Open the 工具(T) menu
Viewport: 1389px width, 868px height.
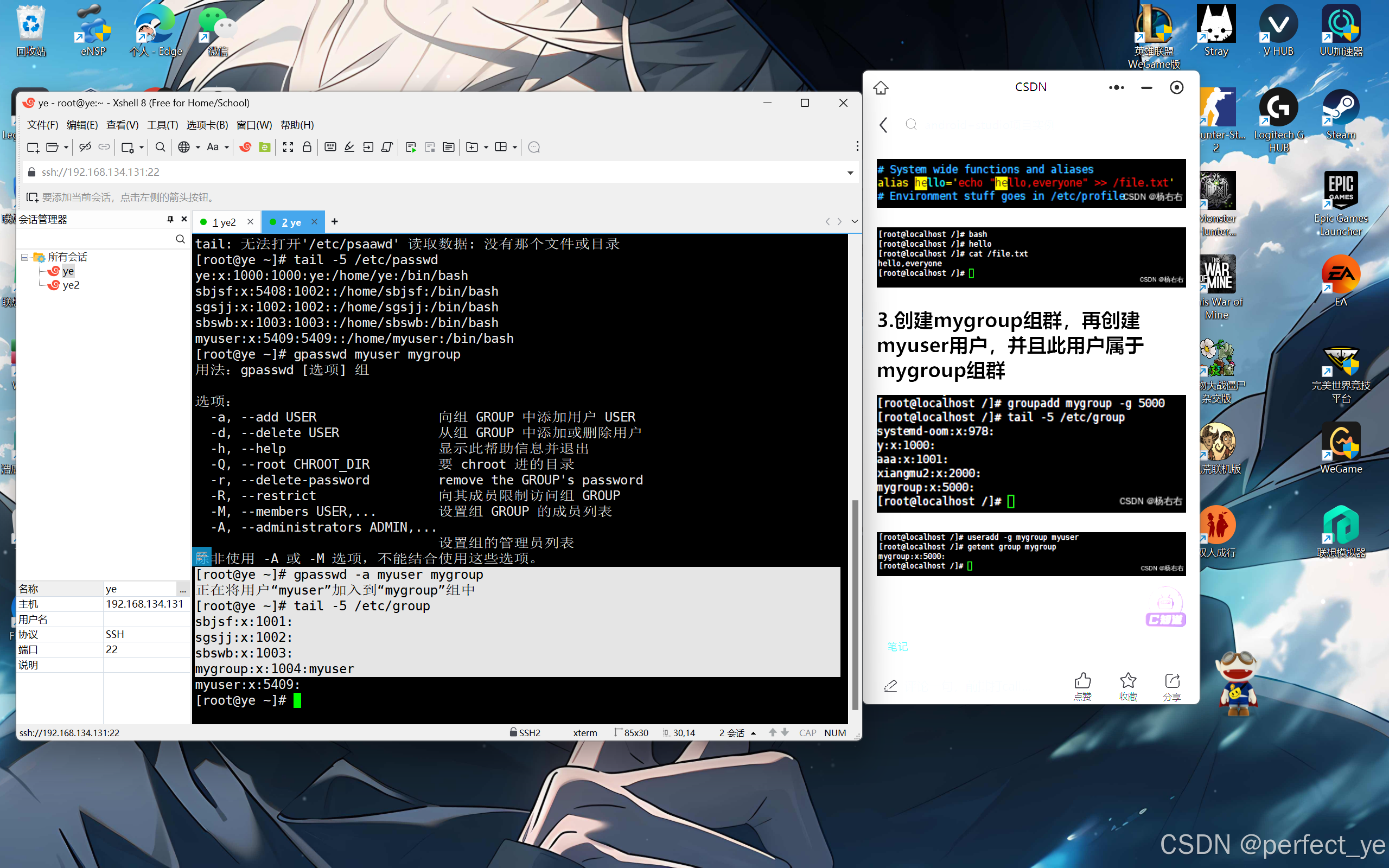coord(162,125)
